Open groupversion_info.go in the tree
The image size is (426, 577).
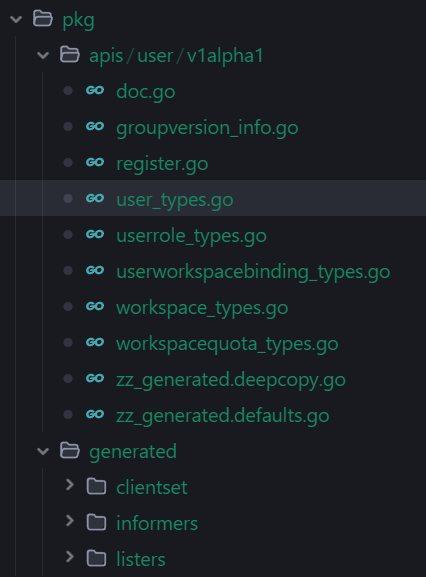(207, 127)
